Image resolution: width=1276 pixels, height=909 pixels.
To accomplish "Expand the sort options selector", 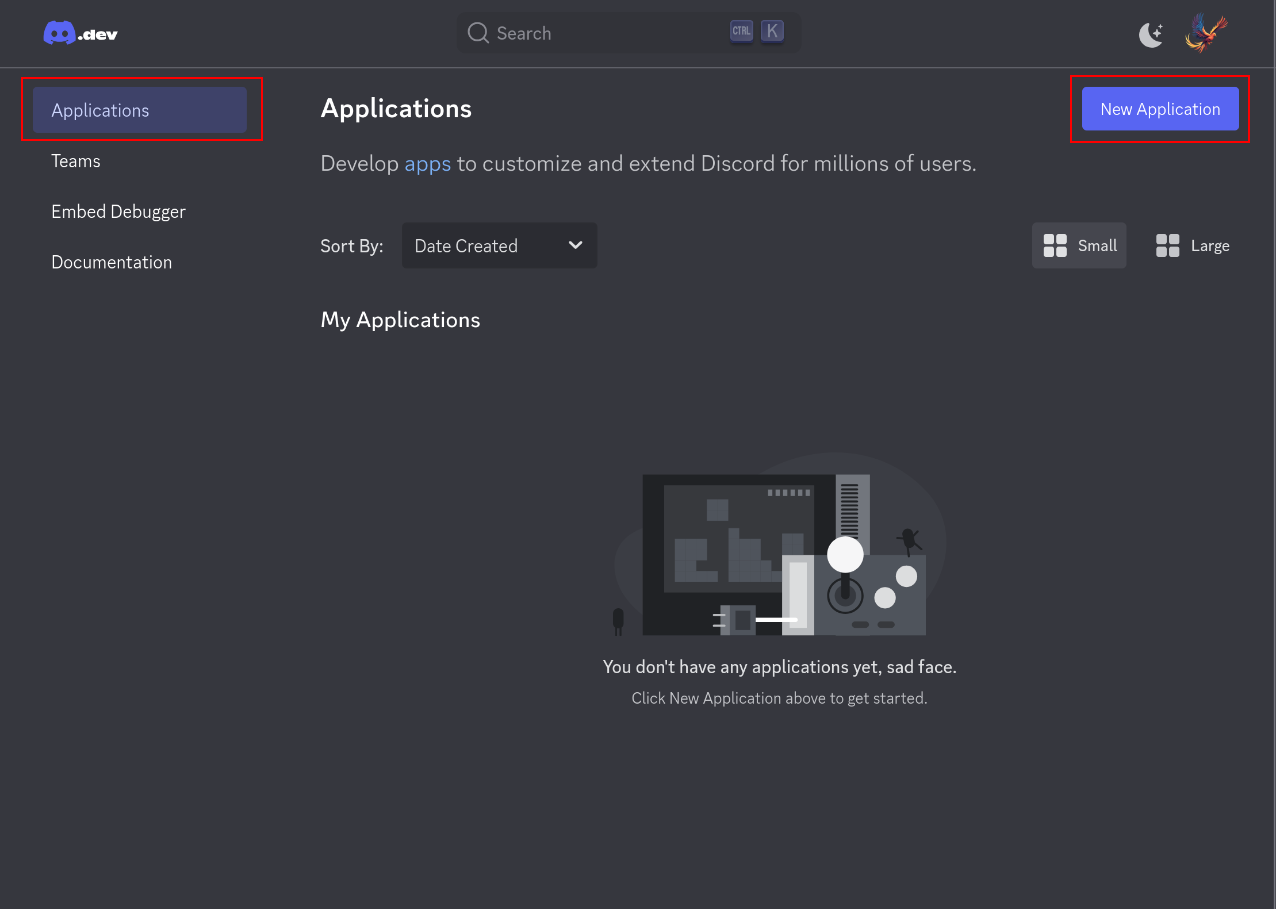I will tap(499, 245).
